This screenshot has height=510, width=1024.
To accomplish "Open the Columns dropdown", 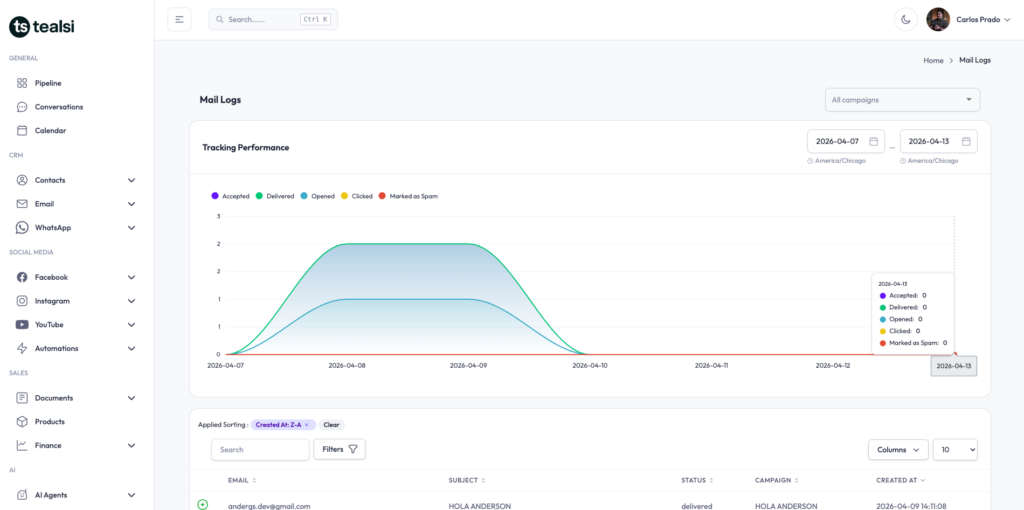I will click(897, 450).
